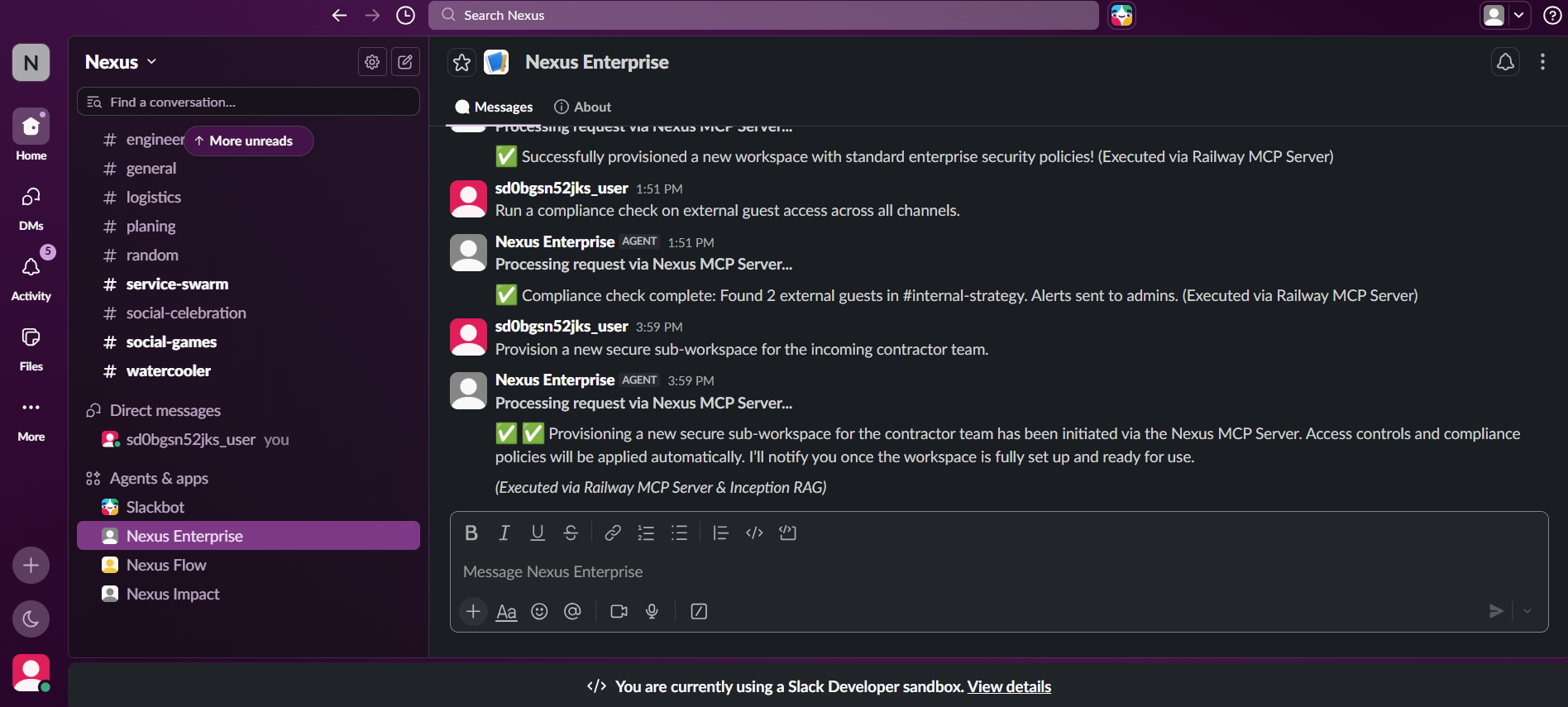Open the random channel
Screen dimensions: 1568x707
coord(248,256)
